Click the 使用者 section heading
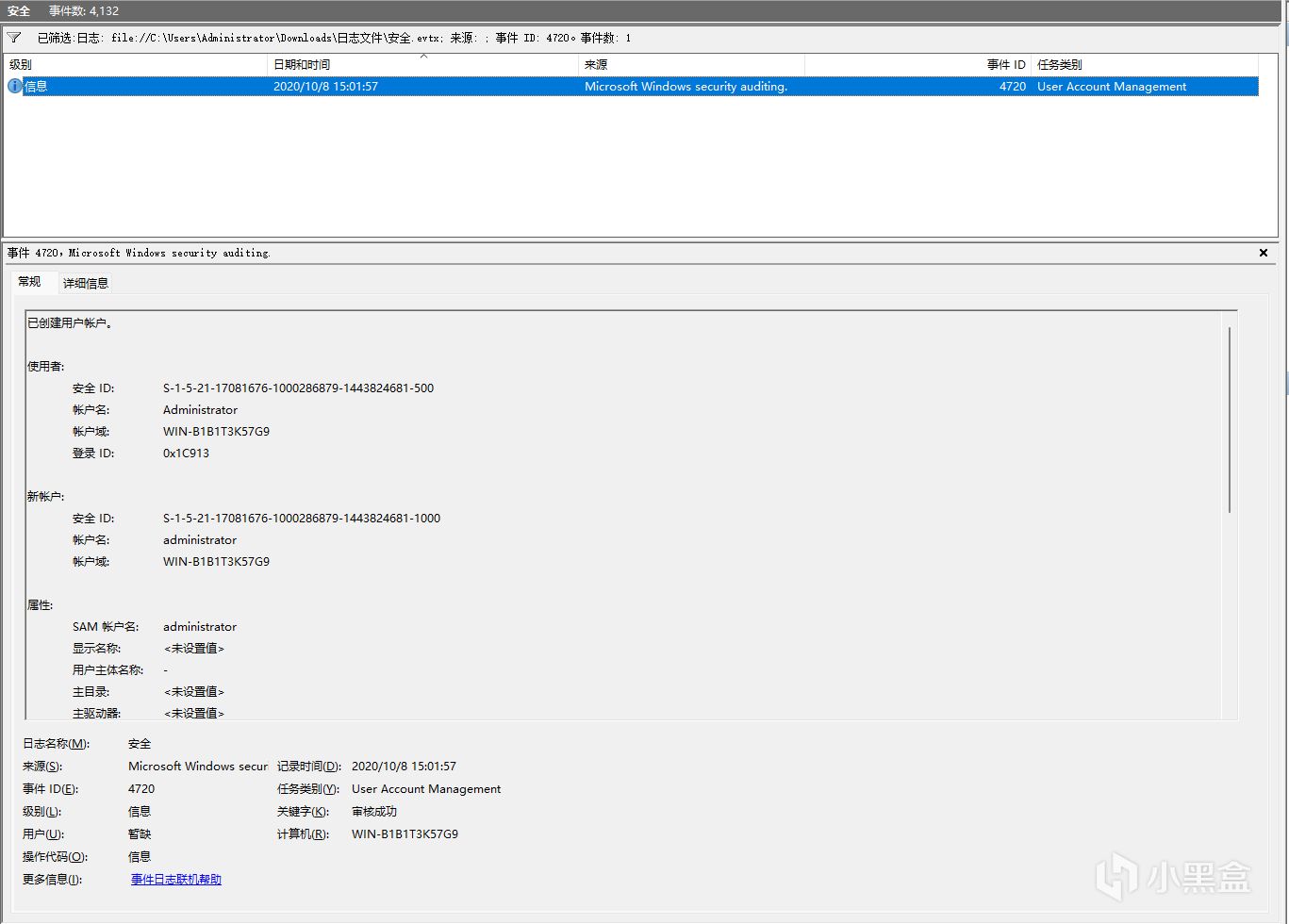Screen dimensions: 1289x924 click(45, 367)
